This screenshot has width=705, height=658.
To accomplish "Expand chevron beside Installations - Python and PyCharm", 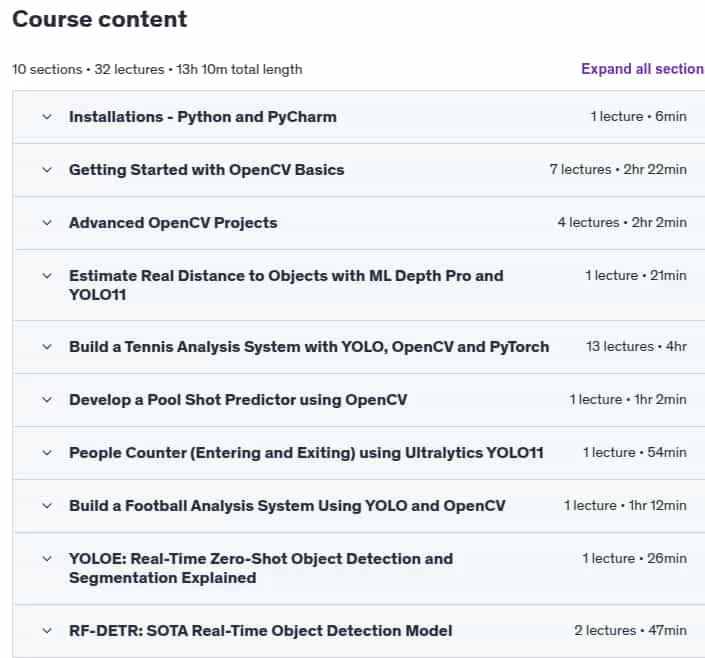I will [x=47, y=117].
